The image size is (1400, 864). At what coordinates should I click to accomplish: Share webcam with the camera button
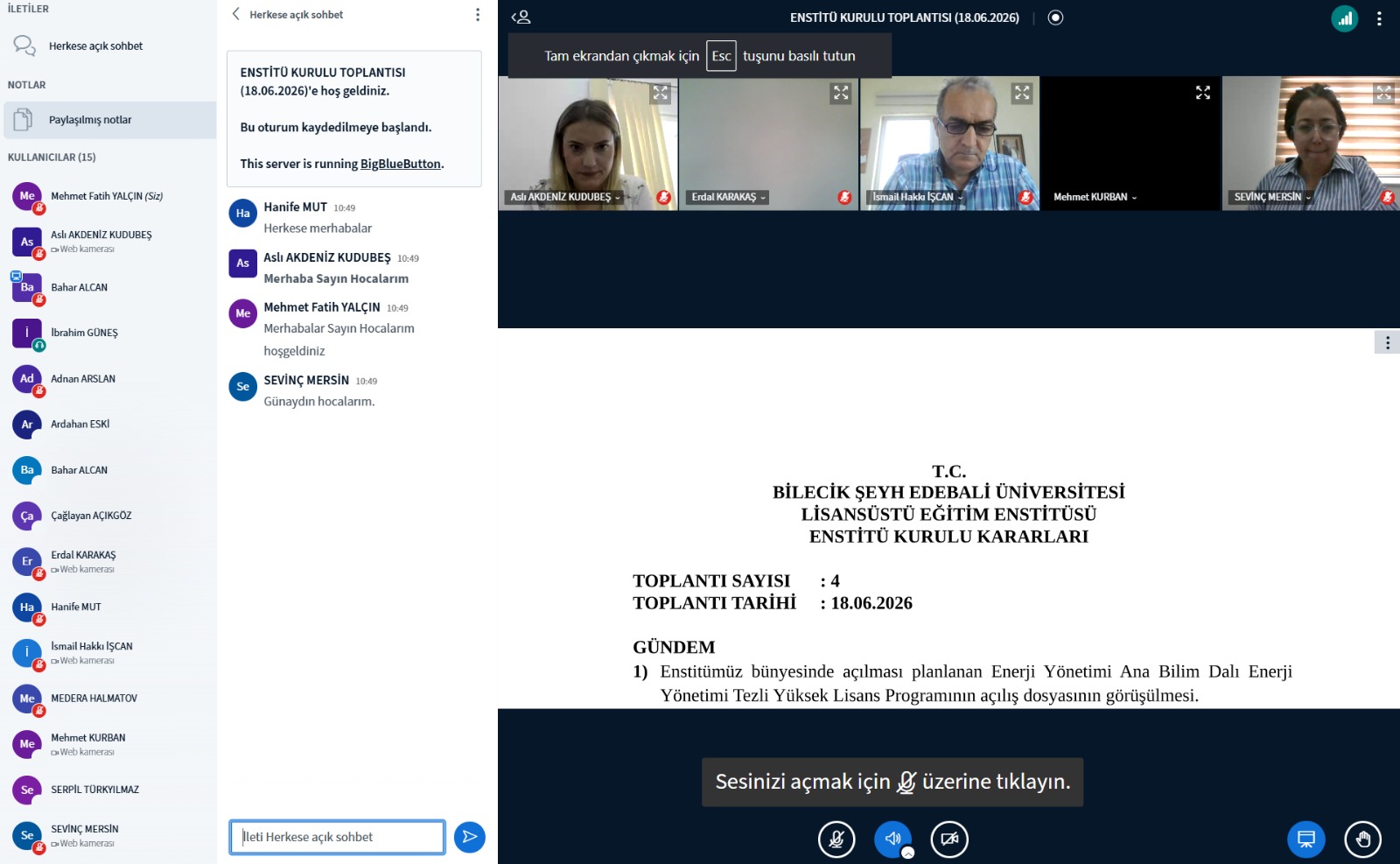click(949, 839)
